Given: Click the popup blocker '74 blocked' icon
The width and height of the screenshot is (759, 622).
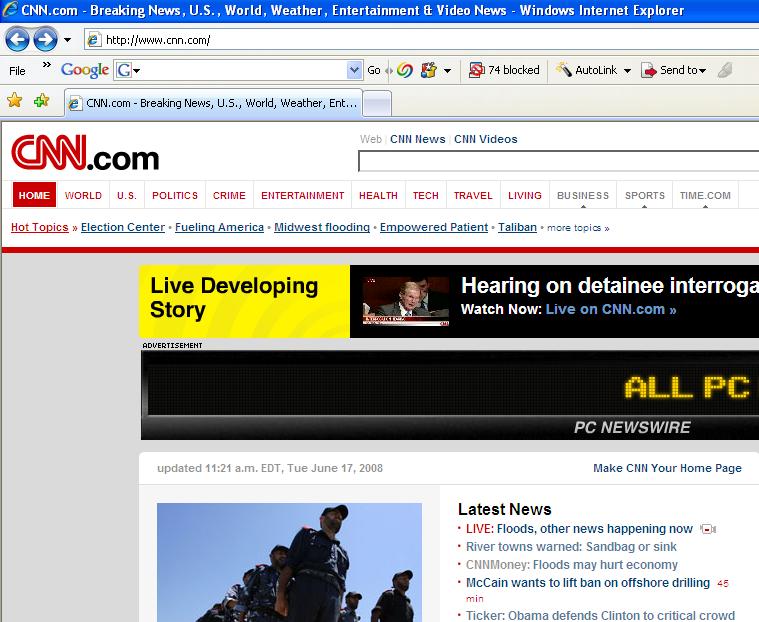Looking at the screenshot, I should 504,70.
